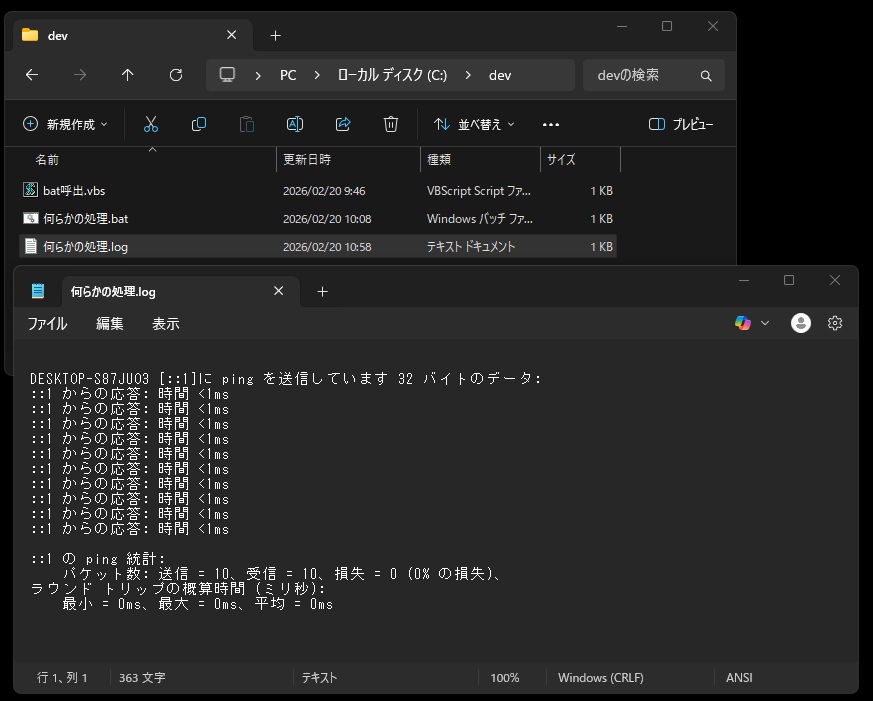Go up one folder level with up arrow

[x=127, y=75]
